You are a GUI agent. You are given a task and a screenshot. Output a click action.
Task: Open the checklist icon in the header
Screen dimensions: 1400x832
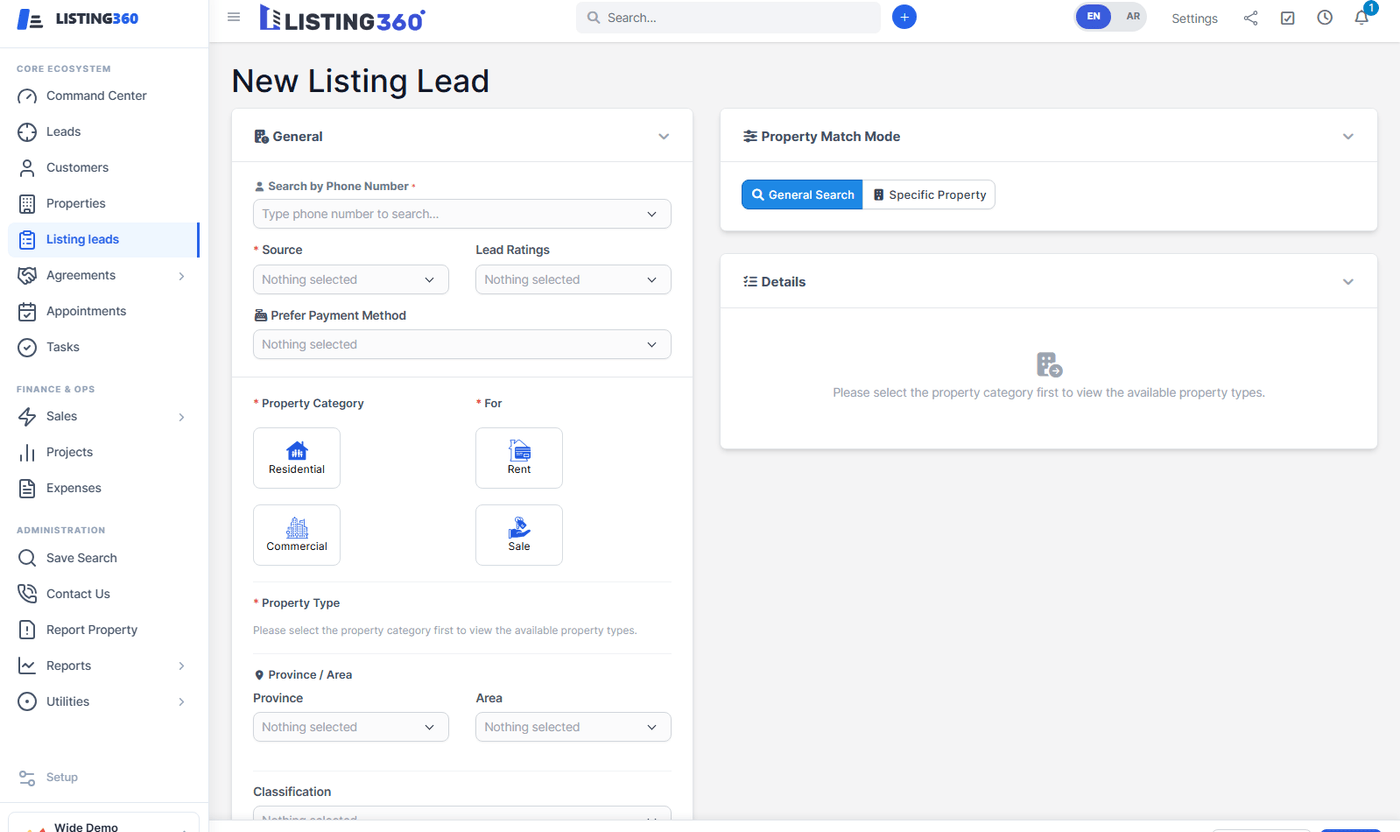coord(1288,18)
